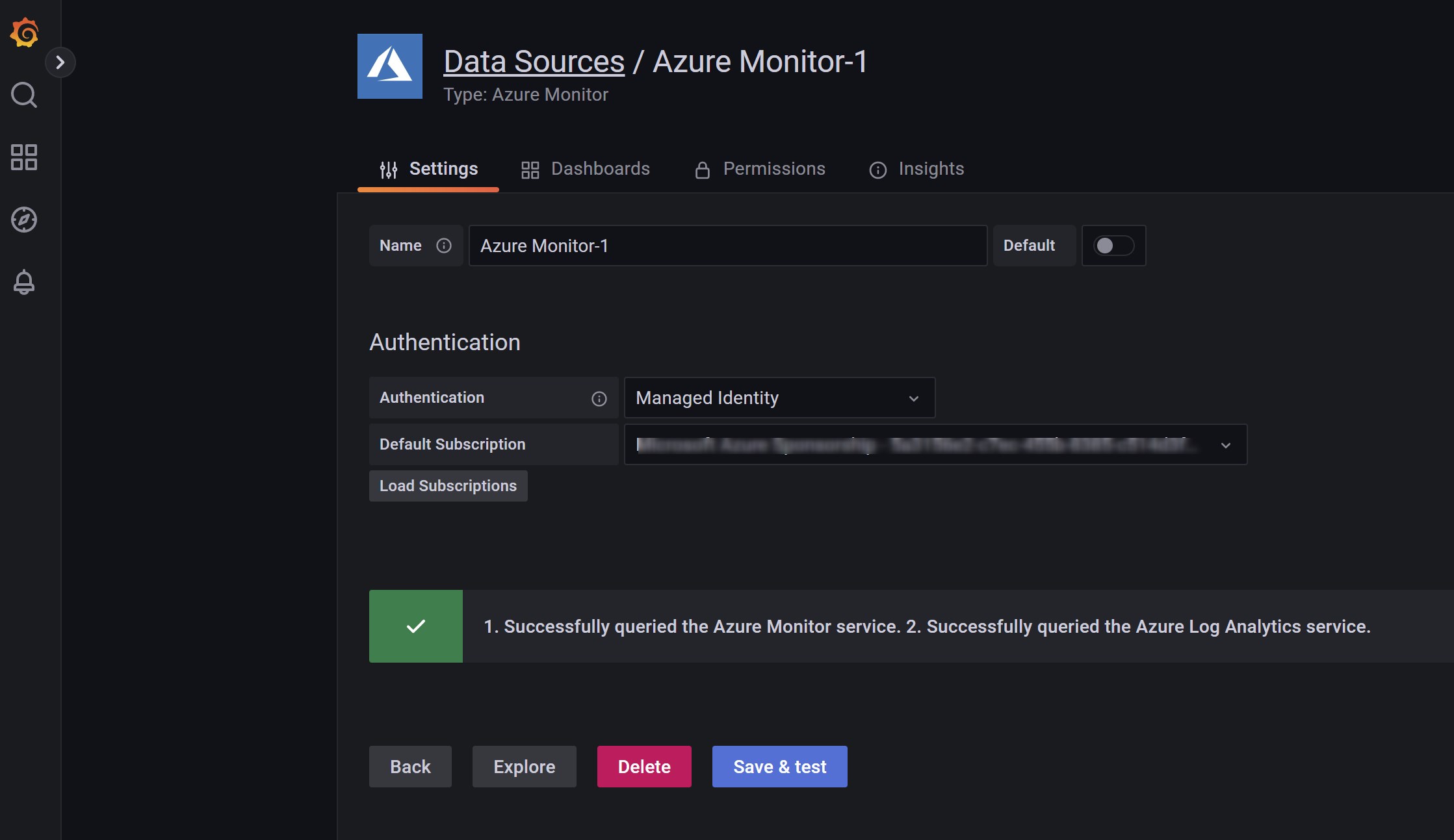Open the Alerting bell icon
The width and height of the screenshot is (1454, 840).
[24, 282]
